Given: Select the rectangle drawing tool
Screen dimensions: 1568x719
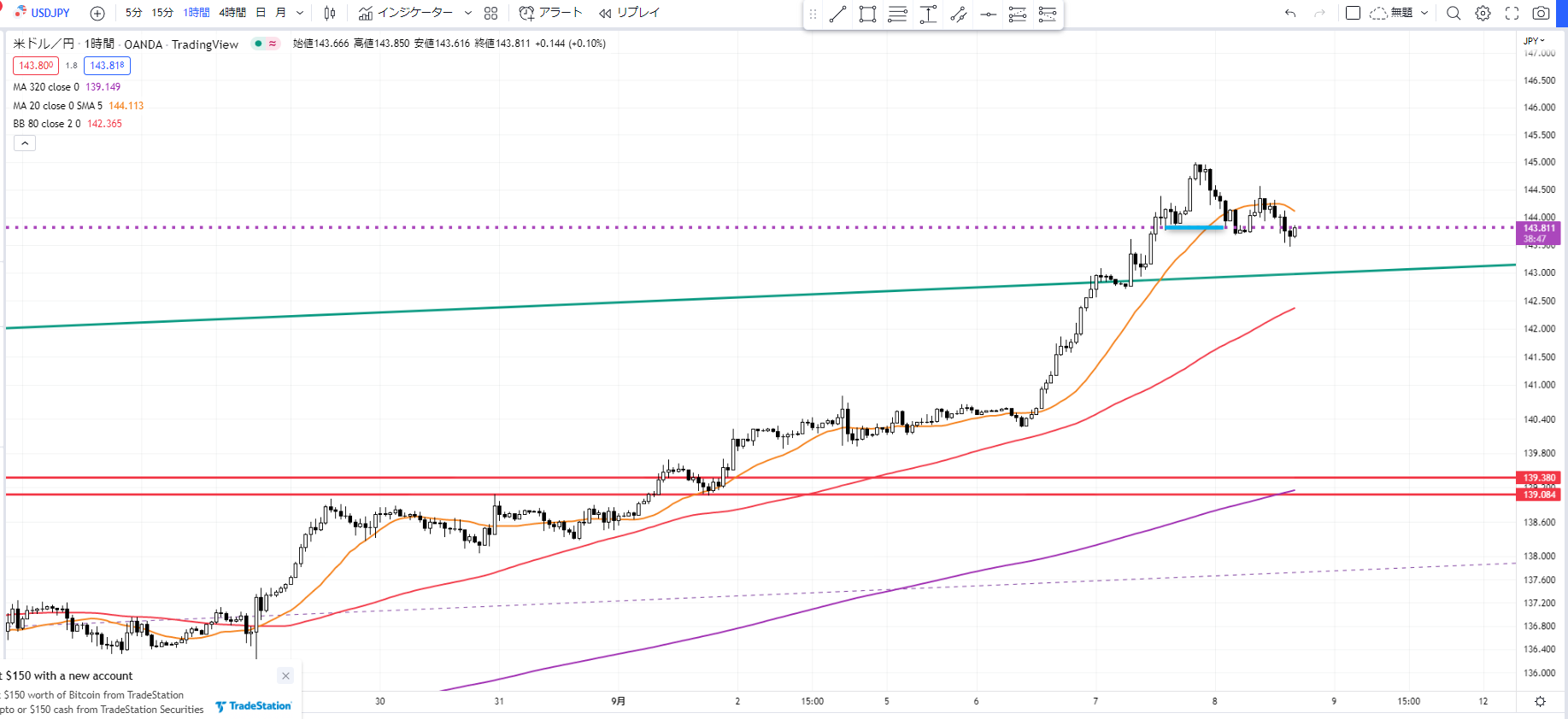Looking at the screenshot, I should click(867, 14).
